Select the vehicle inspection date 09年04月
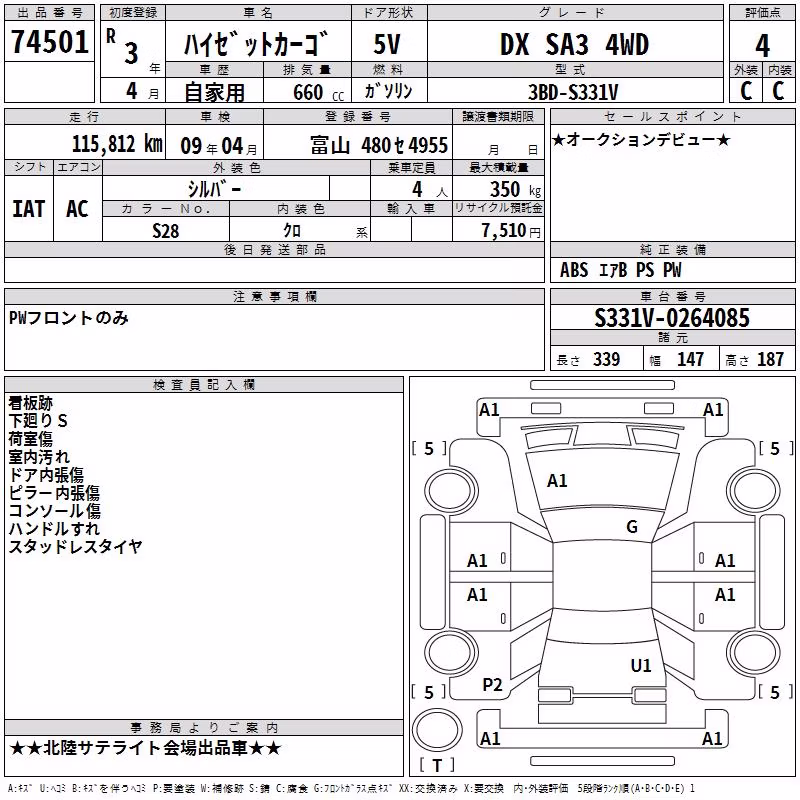 (x=219, y=146)
